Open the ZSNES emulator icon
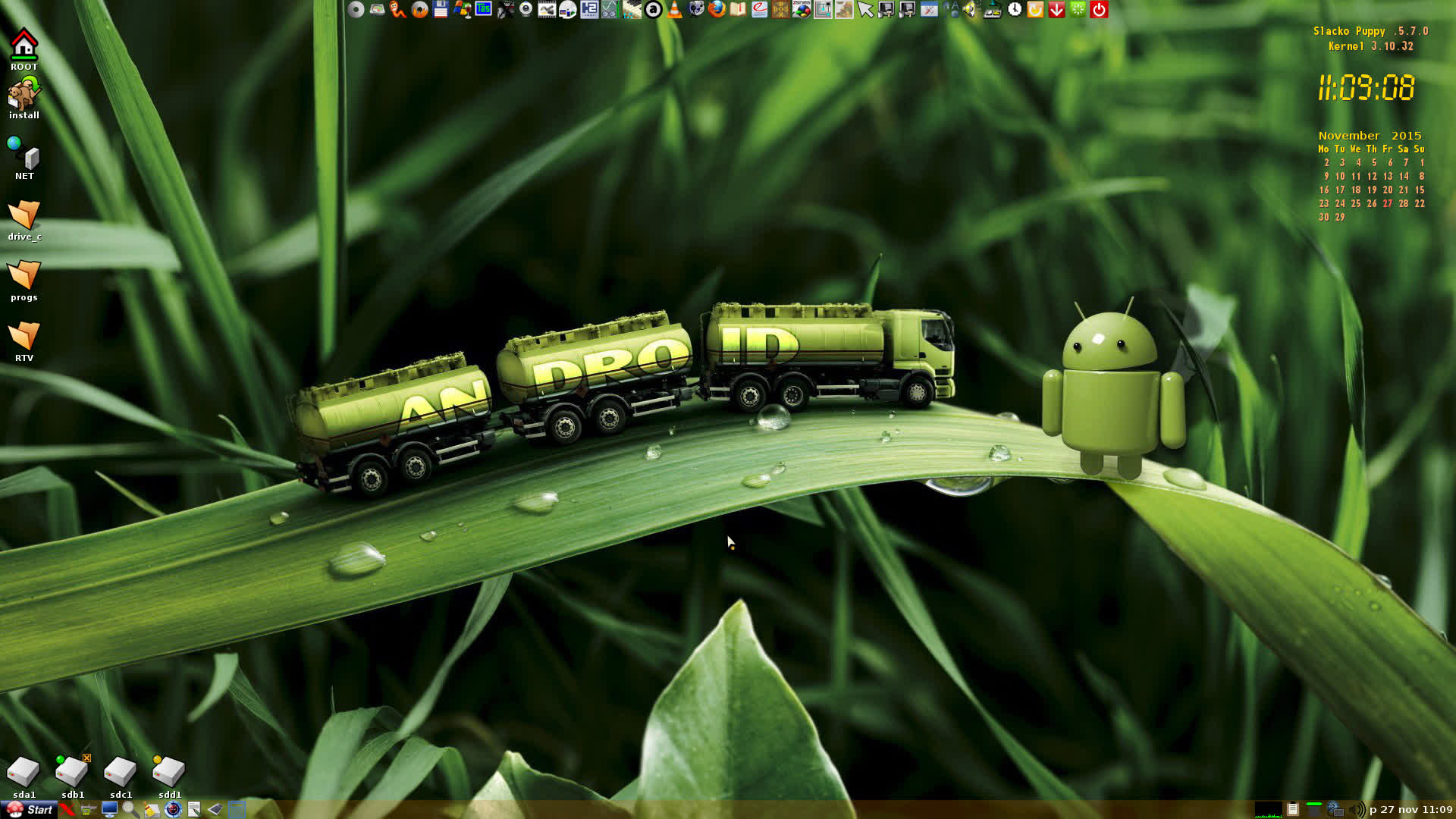The height and width of the screenshot is (819, 1456). click(x=802, y=9)
